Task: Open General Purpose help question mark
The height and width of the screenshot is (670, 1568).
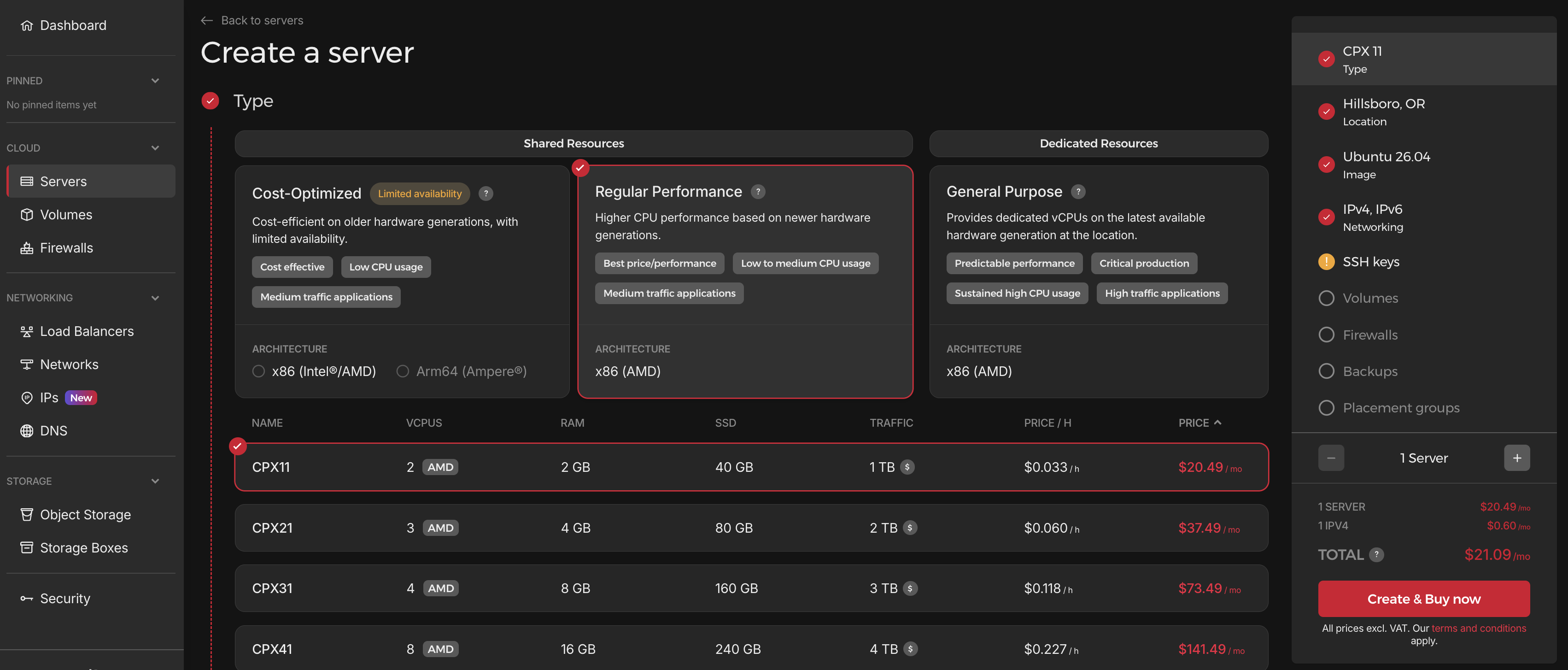Action: tap(1078, 192)
